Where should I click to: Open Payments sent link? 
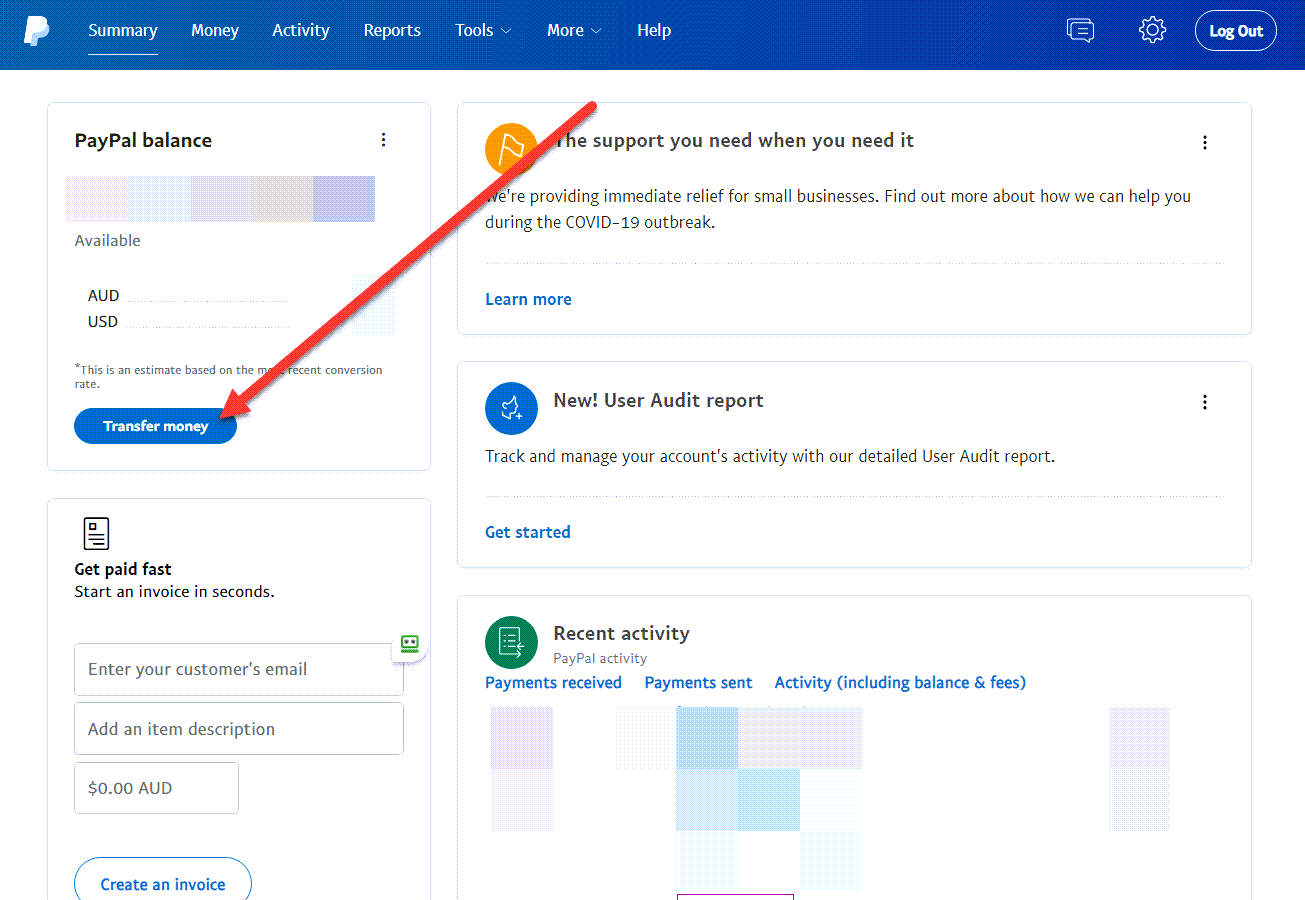(x=698, y=683)
